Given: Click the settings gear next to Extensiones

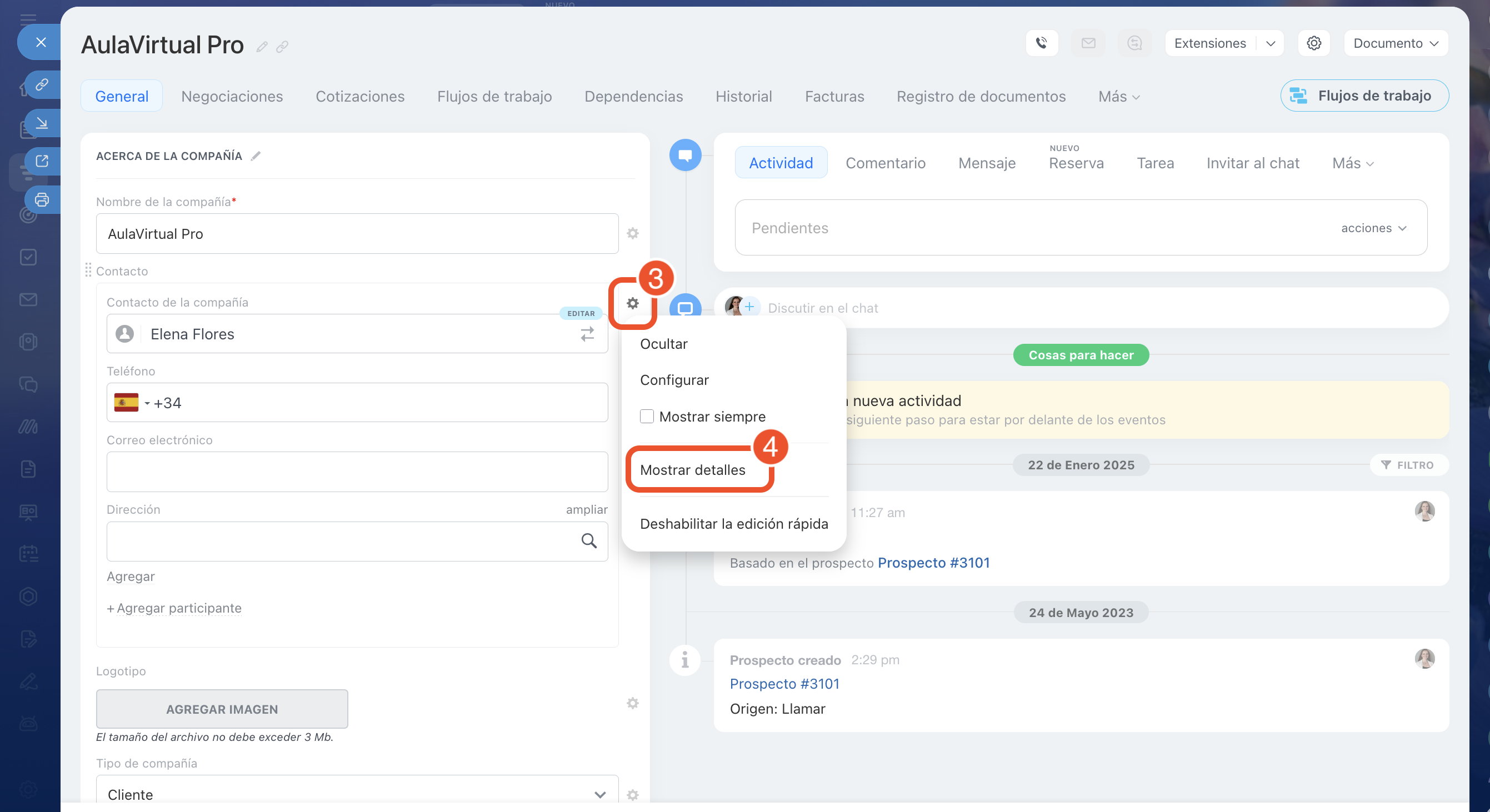Looking at the screenshot, I should coord(1313,43).
